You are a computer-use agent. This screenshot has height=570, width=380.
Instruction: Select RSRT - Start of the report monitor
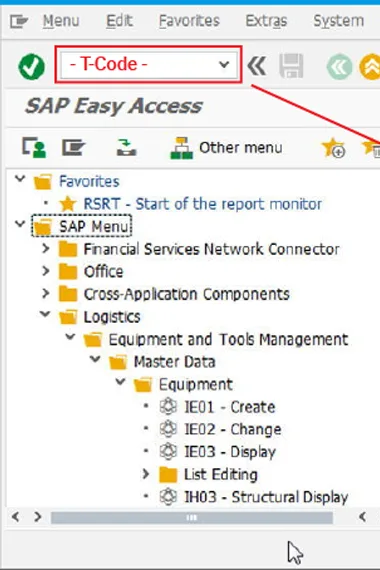tap(203, 204)
